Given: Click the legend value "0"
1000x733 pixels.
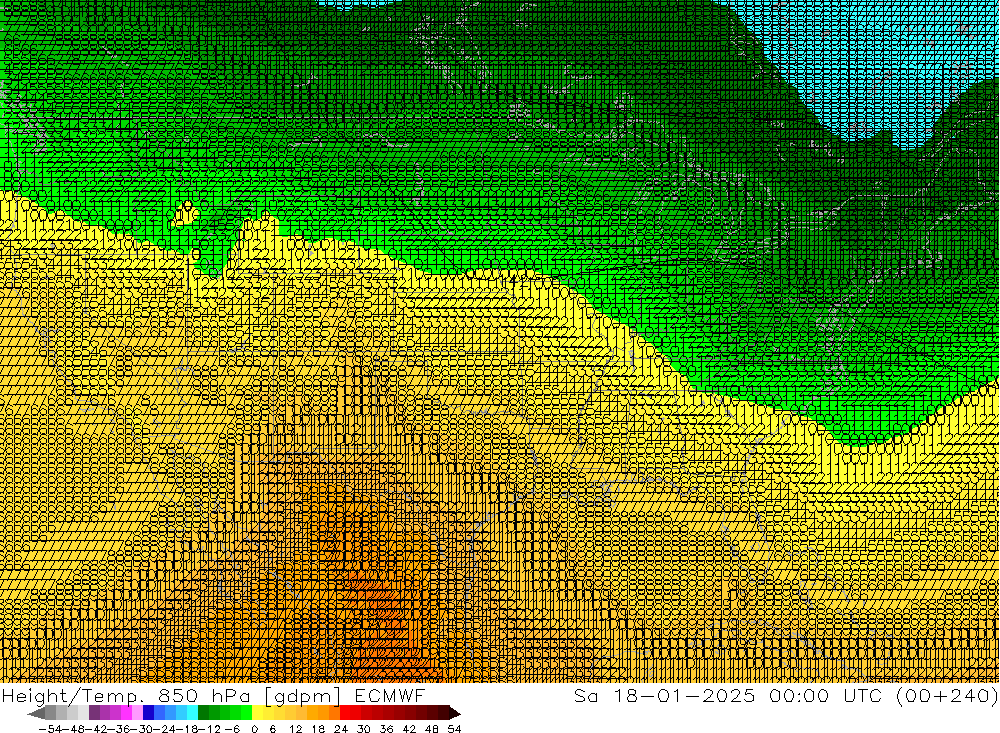Looking at the screenshot, I should [x=254, y=729].
